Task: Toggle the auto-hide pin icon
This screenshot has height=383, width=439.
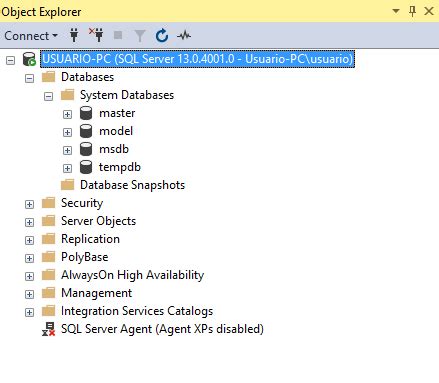Action: [x=412, y=11]
